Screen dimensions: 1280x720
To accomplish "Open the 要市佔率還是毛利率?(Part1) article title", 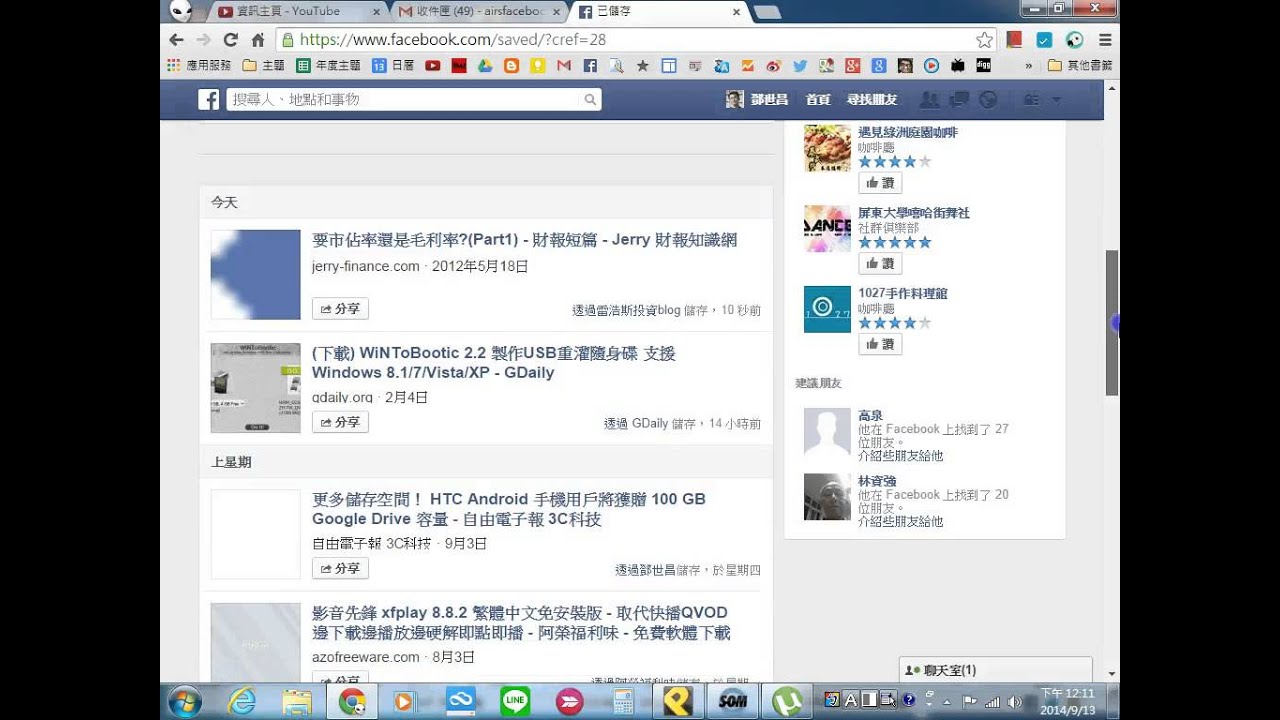I will tap(524, 240).
